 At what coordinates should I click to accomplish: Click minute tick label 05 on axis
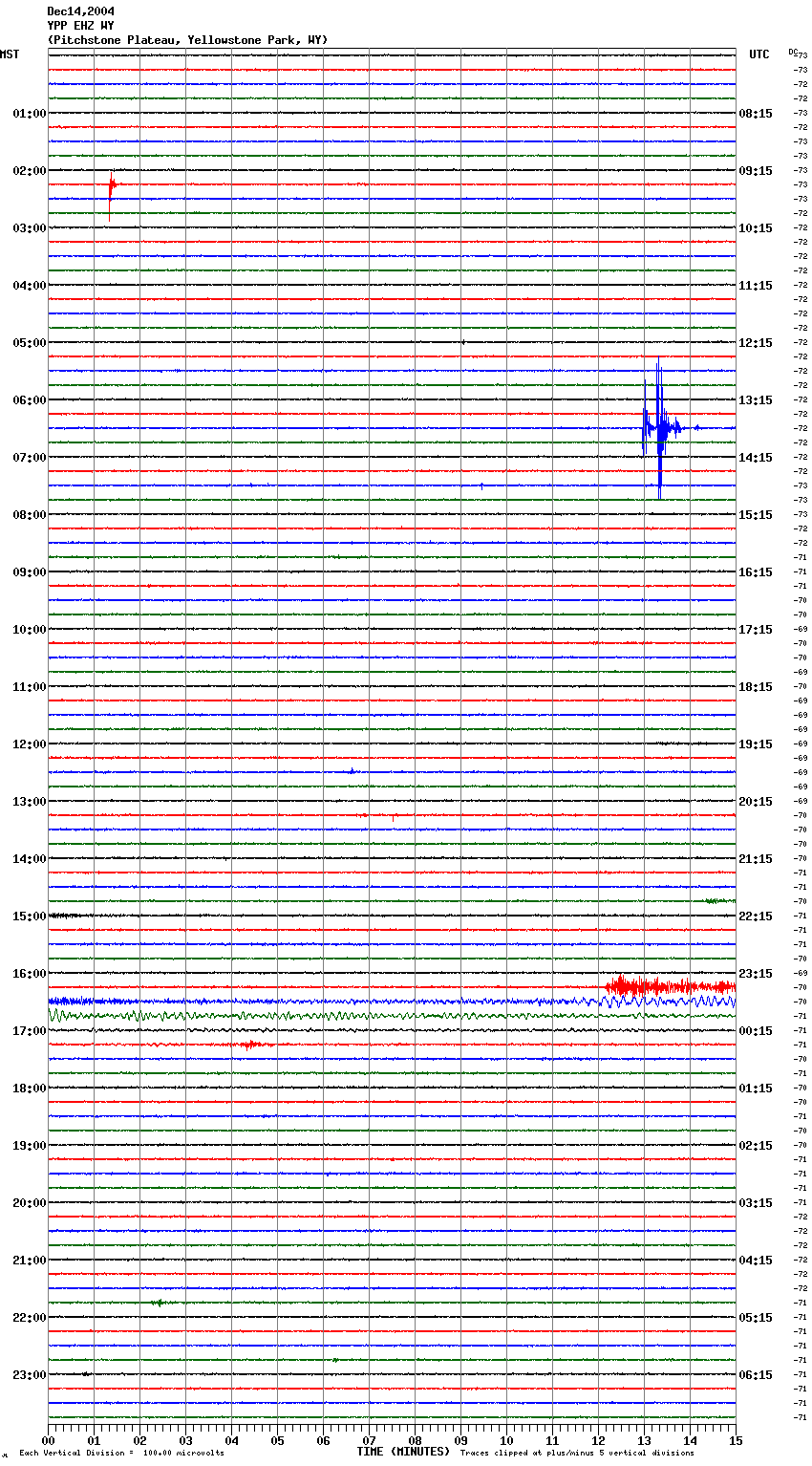(x=277, y=1440)
